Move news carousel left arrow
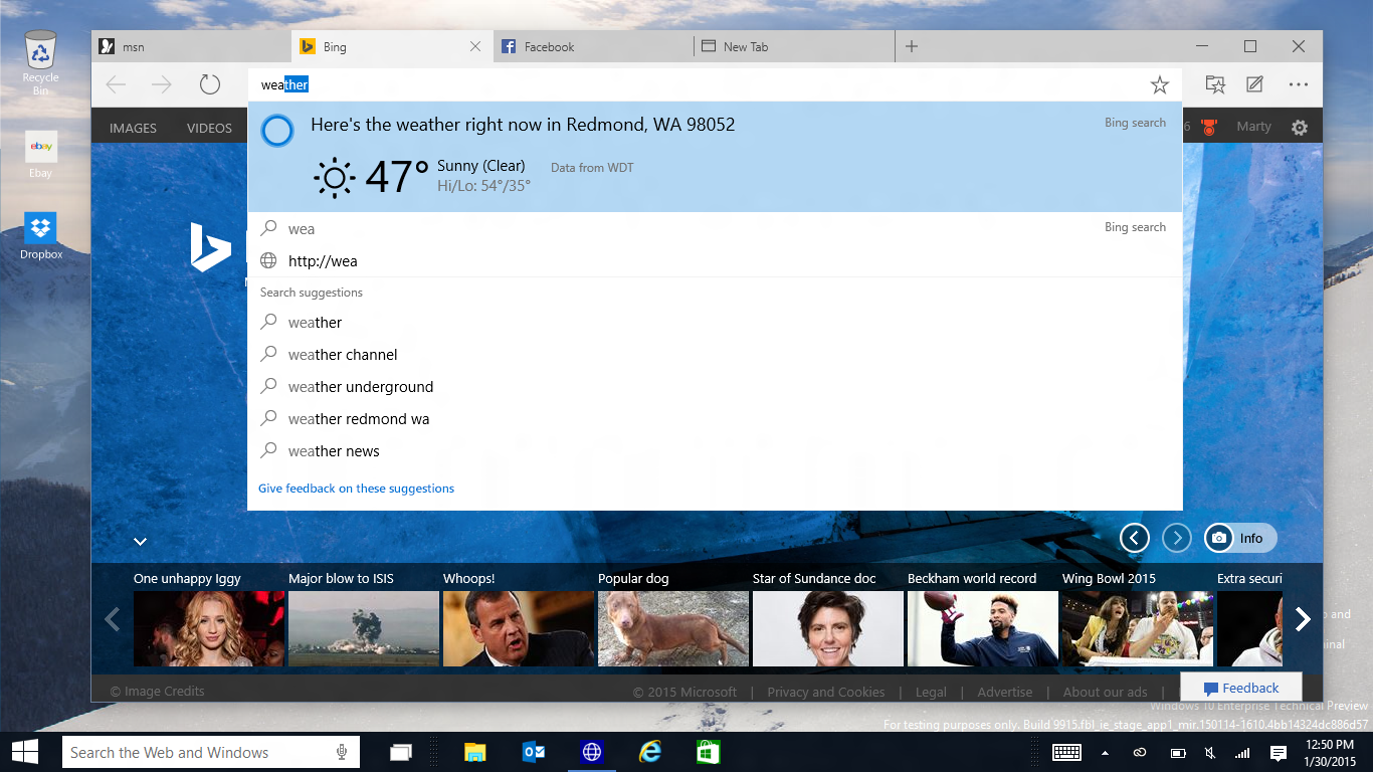Screen dimensions: 1373x772 point(112,619)
